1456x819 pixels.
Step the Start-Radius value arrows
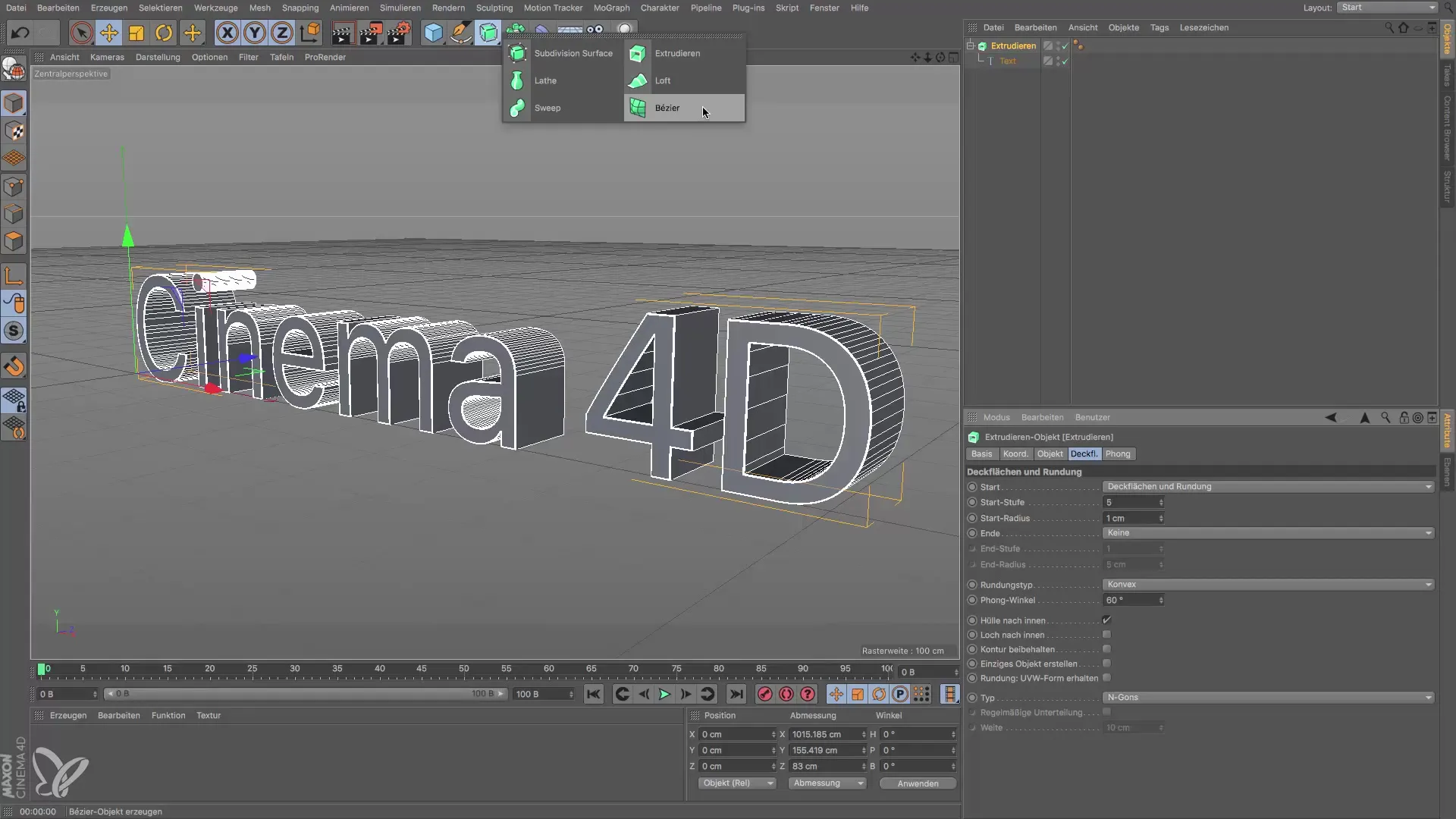point(1161,518)
